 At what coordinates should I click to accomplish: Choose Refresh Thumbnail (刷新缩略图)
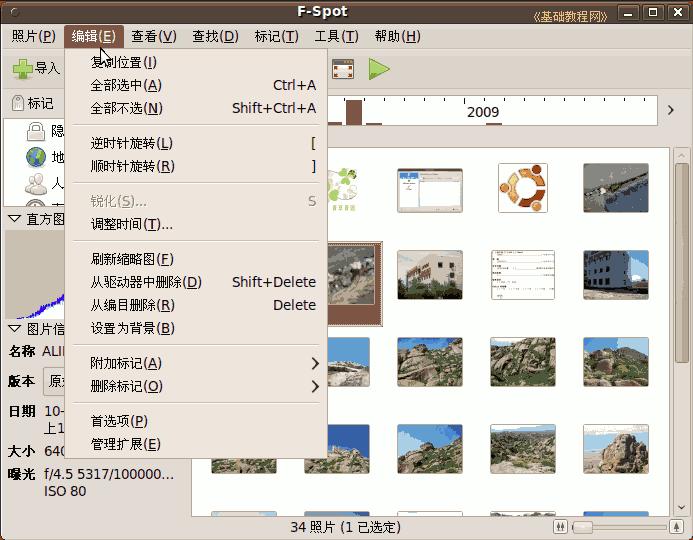click(x=196, y=259)
